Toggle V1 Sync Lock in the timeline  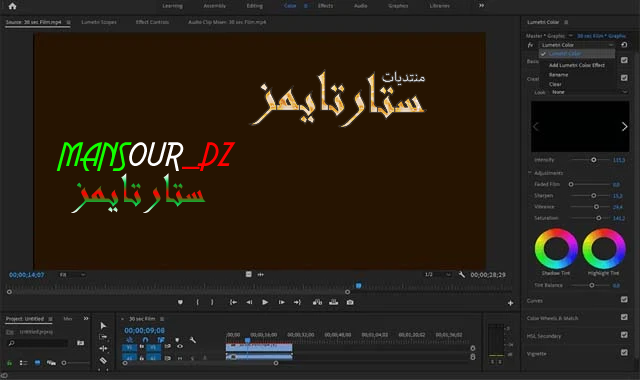pos(168,347)
